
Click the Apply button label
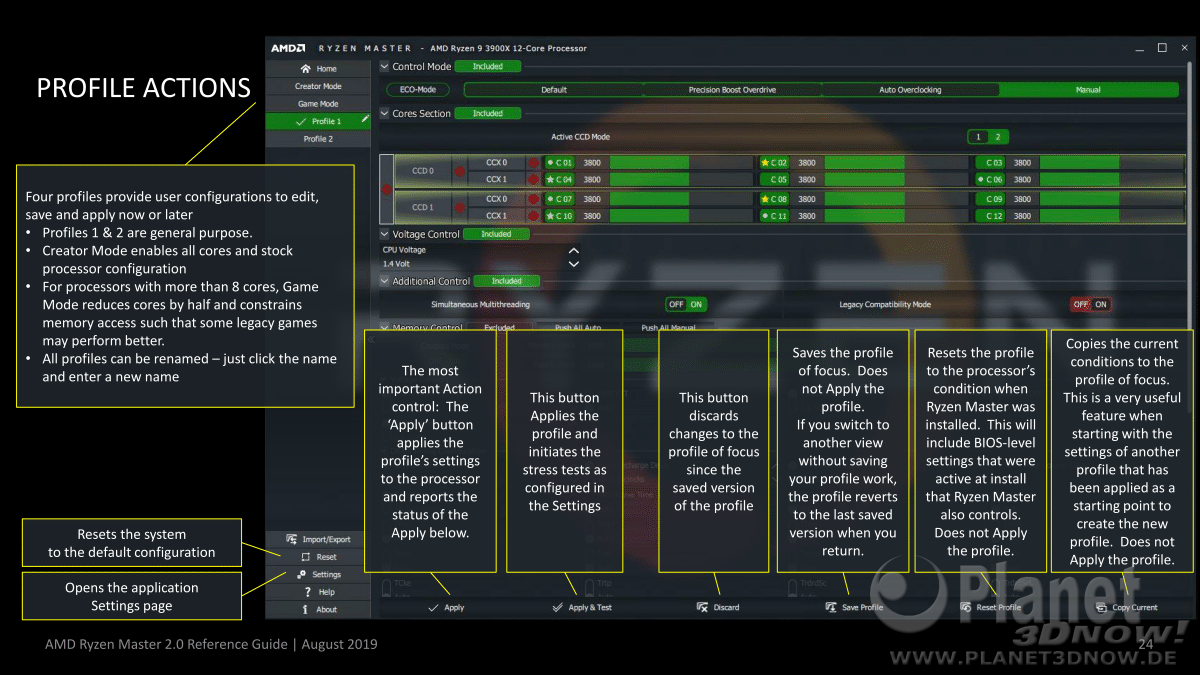pyautogui.click(x=454, y=608)
